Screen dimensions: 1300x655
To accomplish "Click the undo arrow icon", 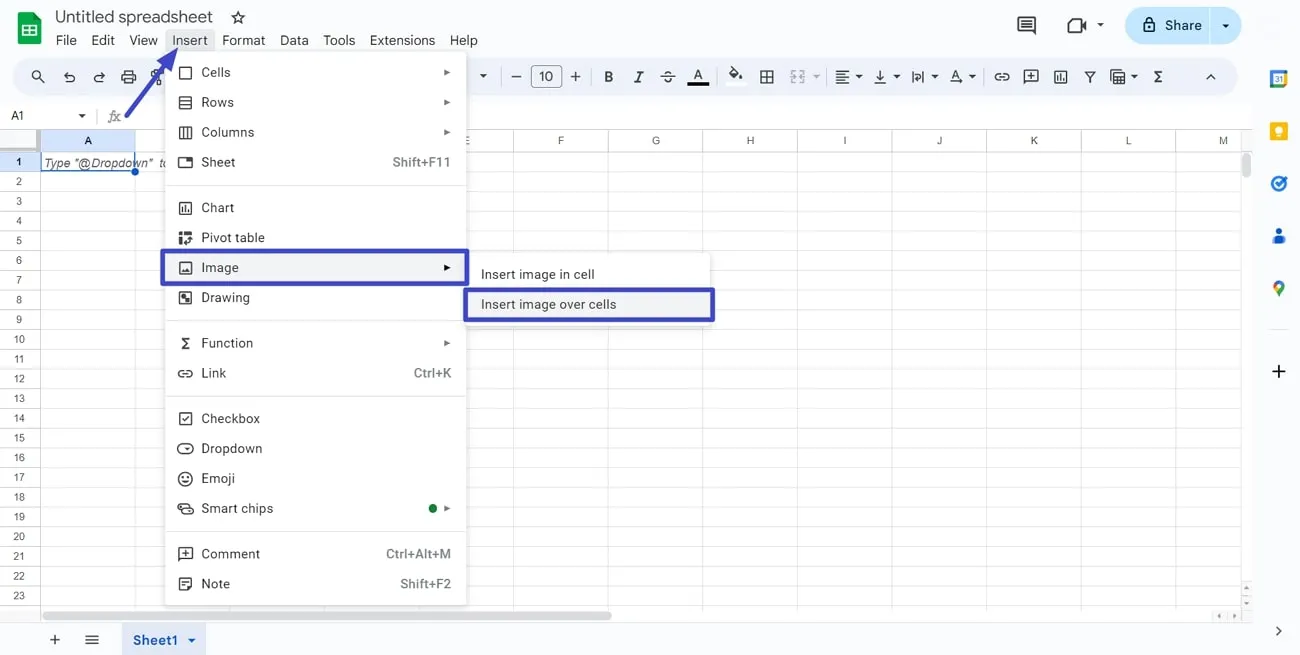I will 69,77.
